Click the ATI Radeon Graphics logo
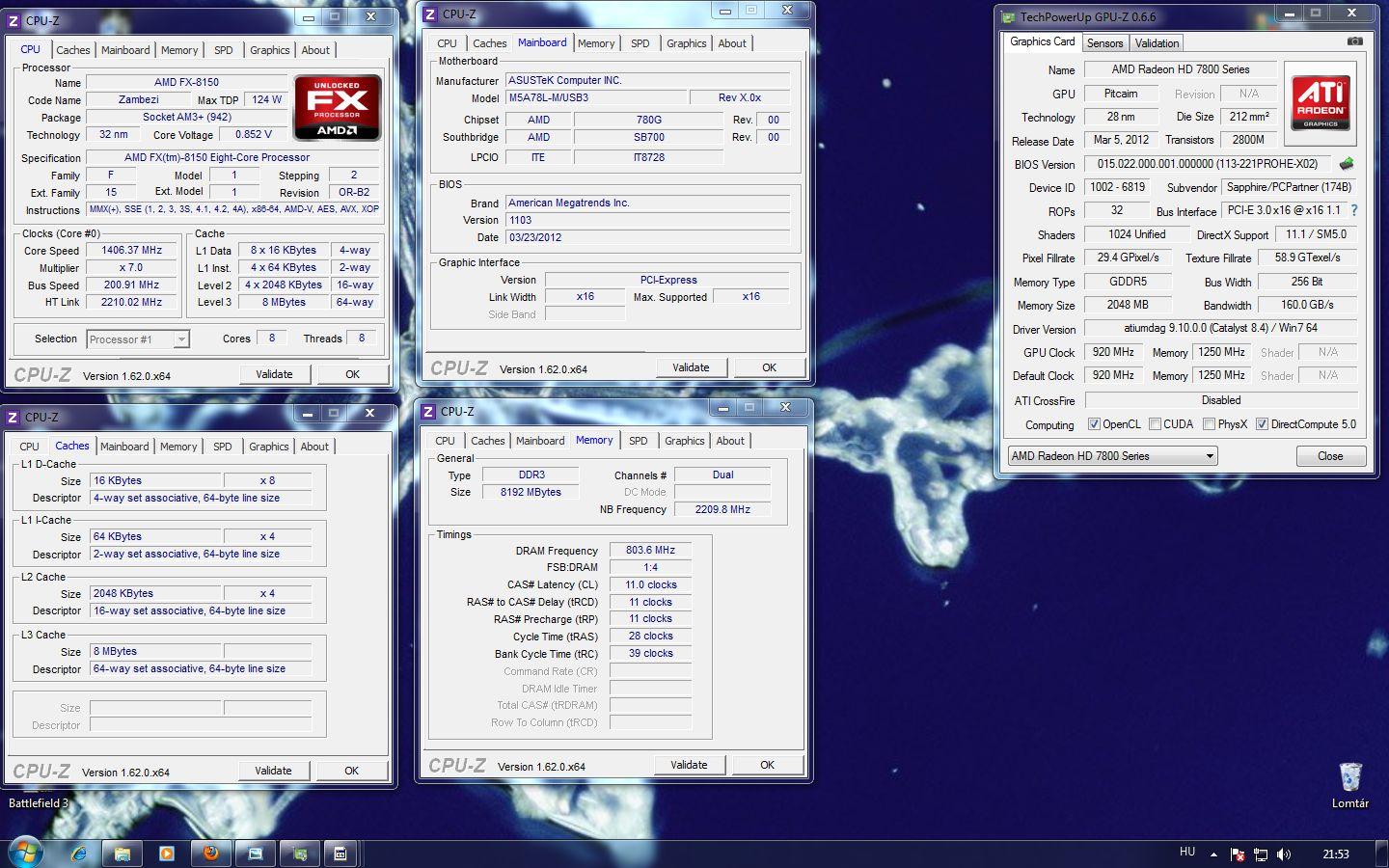The image size is (1389, 868). tap(1321, 104)
